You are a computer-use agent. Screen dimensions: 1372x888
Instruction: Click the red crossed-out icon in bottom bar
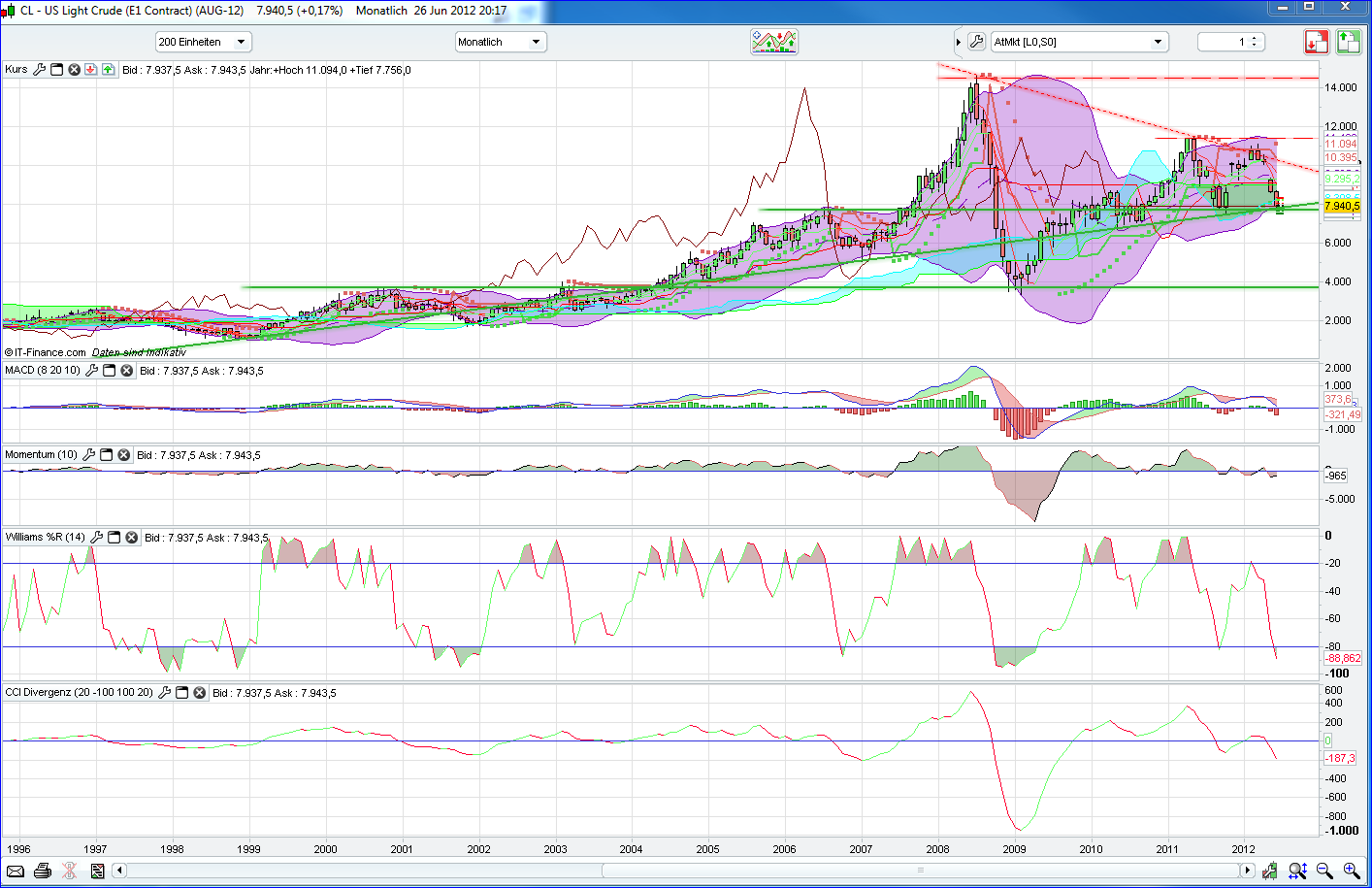tap(70, 871)
